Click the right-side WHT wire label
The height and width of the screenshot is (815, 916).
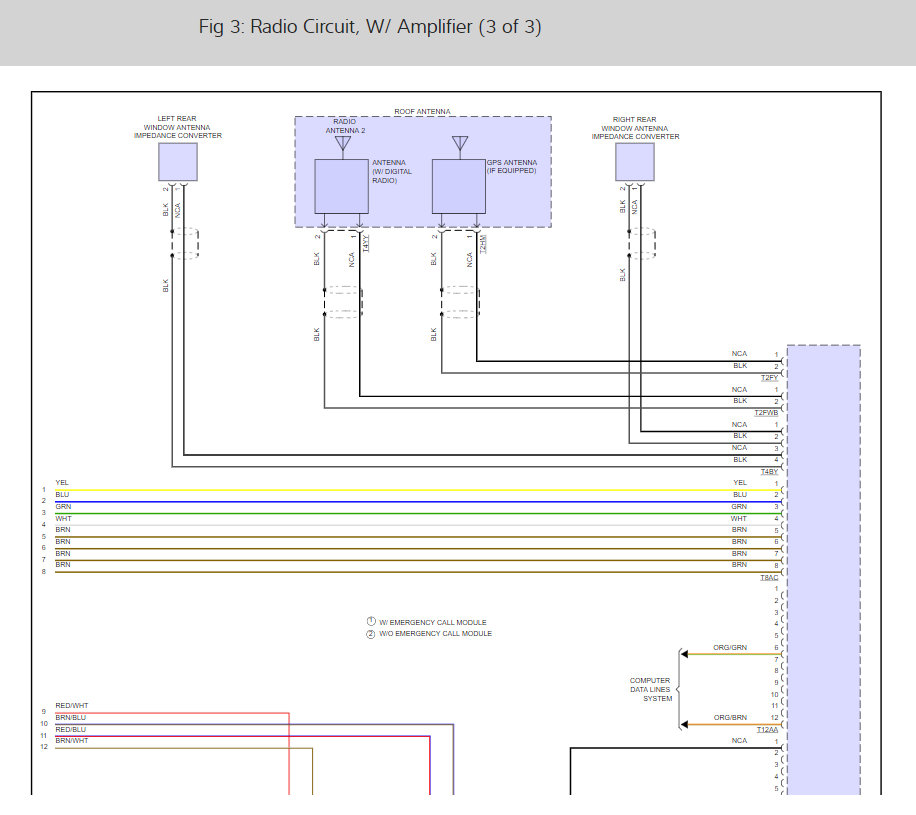[x=738, y=519]
